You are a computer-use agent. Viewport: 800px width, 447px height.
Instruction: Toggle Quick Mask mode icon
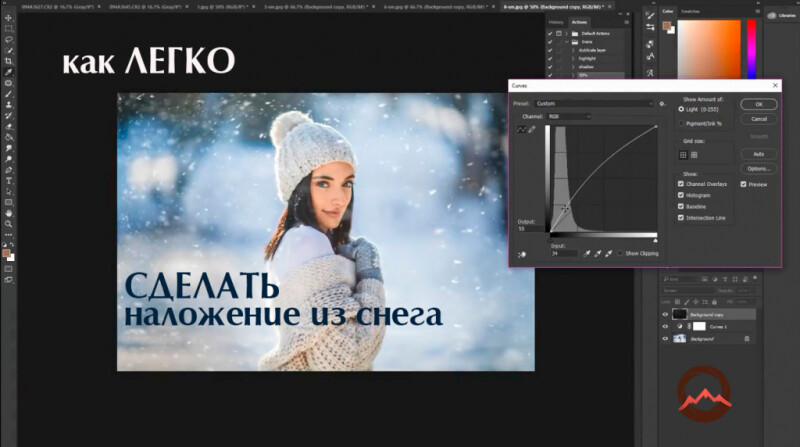[x=8, y=269]
